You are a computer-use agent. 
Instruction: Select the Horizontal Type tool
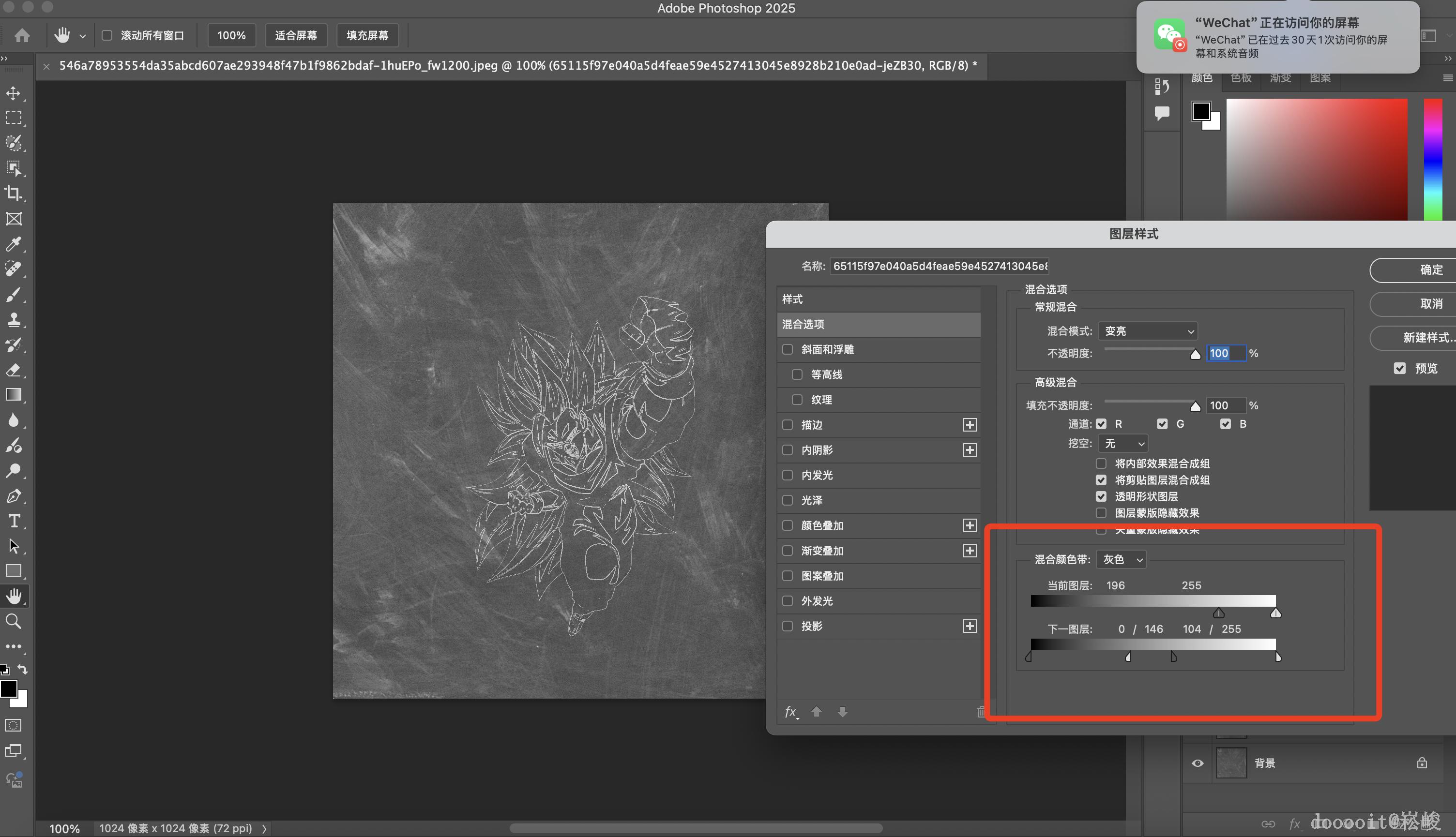13,521
